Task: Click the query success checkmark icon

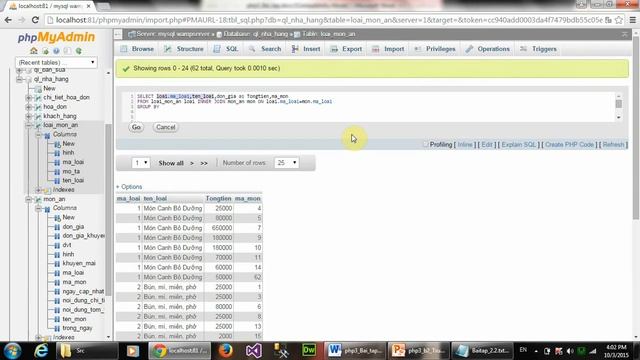Action: click(x=126, y=69)
